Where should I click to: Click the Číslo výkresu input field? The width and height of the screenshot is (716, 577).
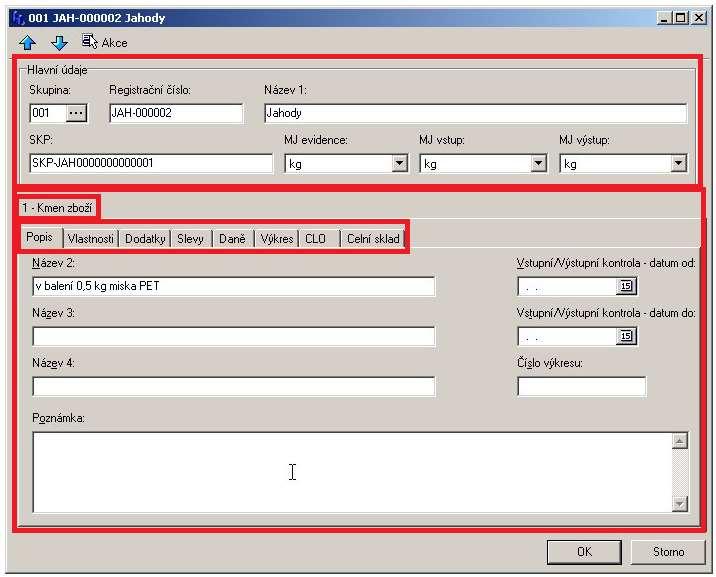tap(582, 387)
